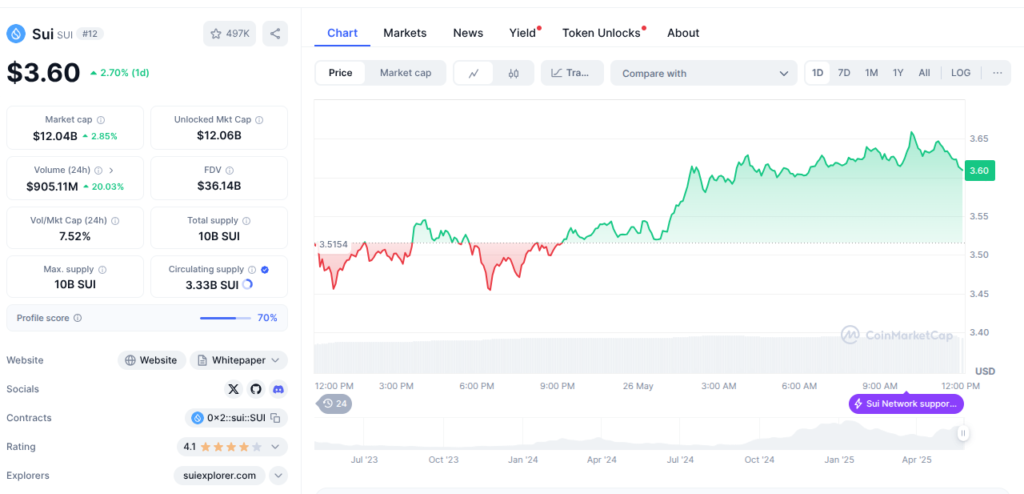This screenshot has height=494, width=1024.
Task: Set chart range to All
Action: [x=924, y=73]
